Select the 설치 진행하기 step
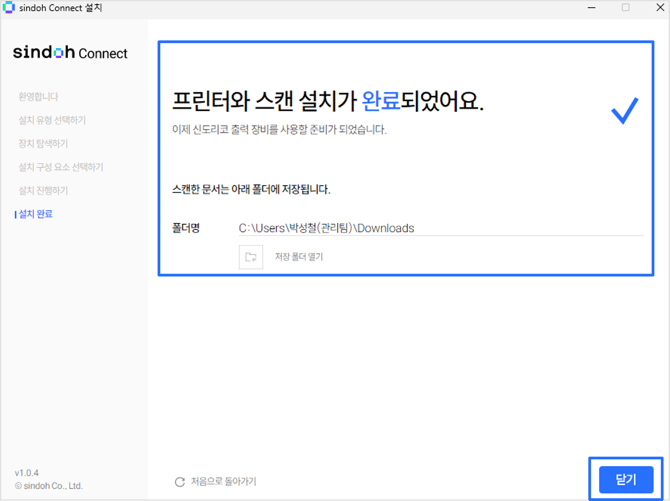 point(43,191)
